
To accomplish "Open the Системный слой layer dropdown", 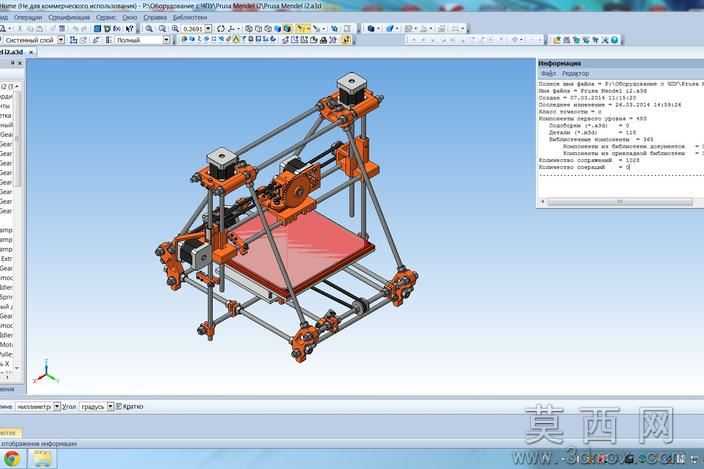I will pos(61,40).
